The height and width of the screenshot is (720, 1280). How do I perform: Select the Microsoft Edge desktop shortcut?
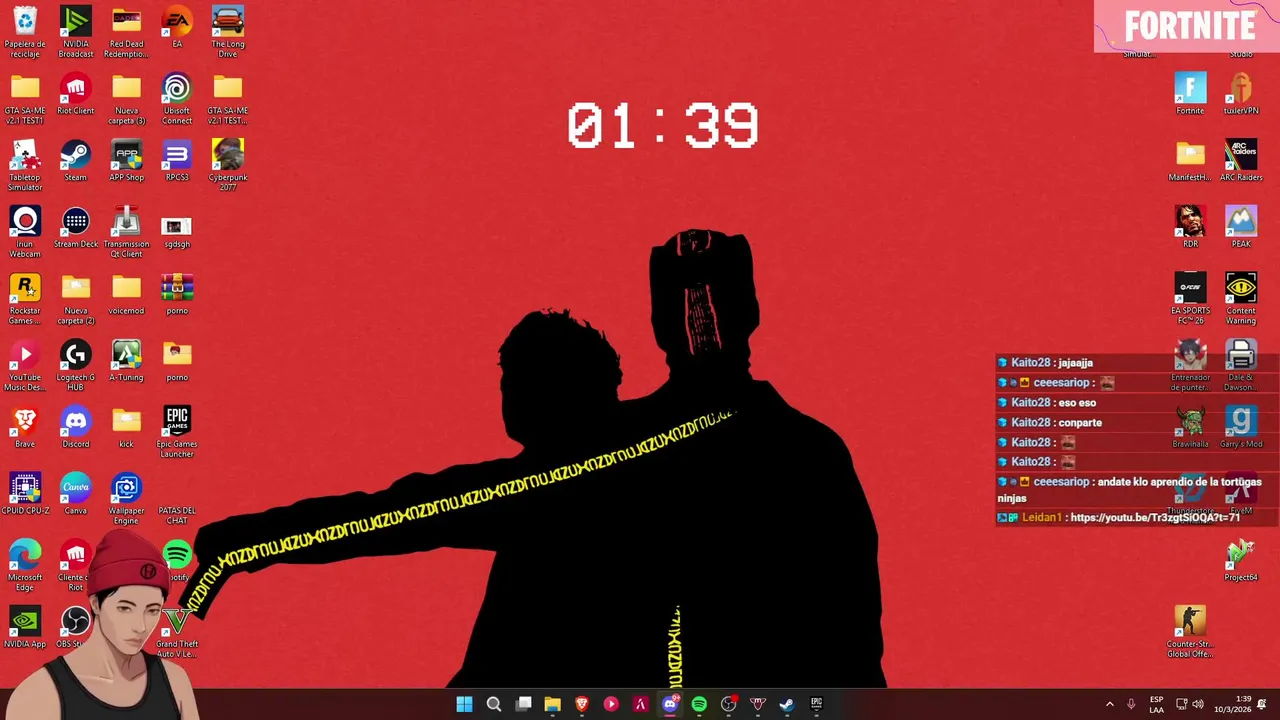(x=25, y=565)
